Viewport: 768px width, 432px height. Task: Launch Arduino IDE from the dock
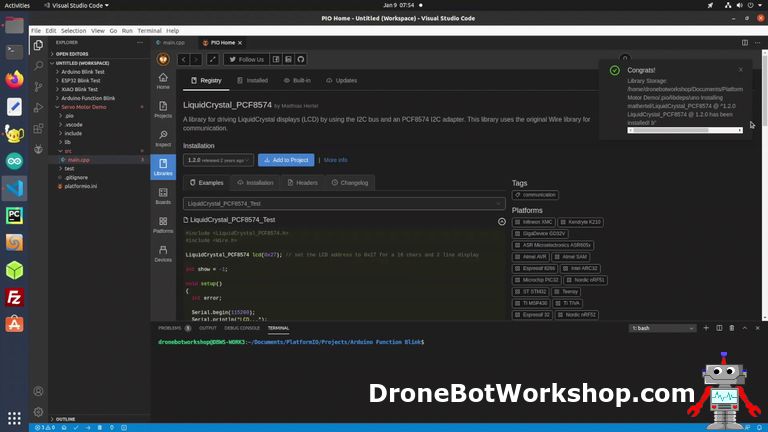tap(14, 161)
